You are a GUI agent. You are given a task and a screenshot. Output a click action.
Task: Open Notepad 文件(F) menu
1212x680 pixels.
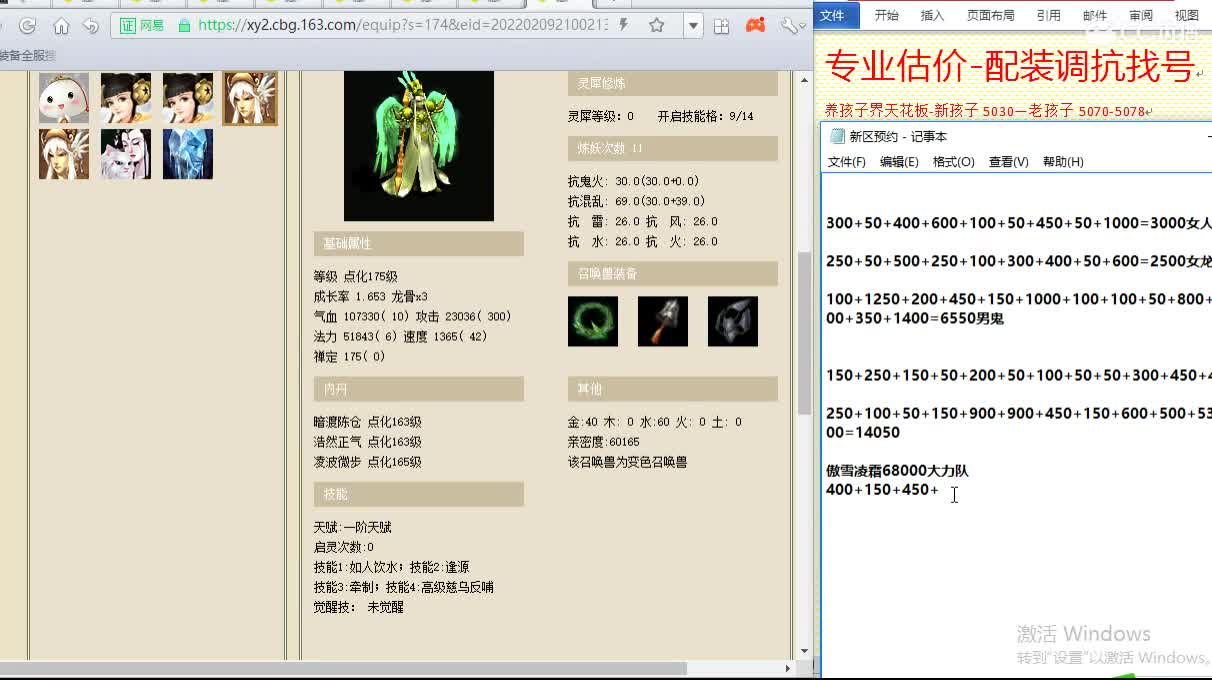(847, 162)
